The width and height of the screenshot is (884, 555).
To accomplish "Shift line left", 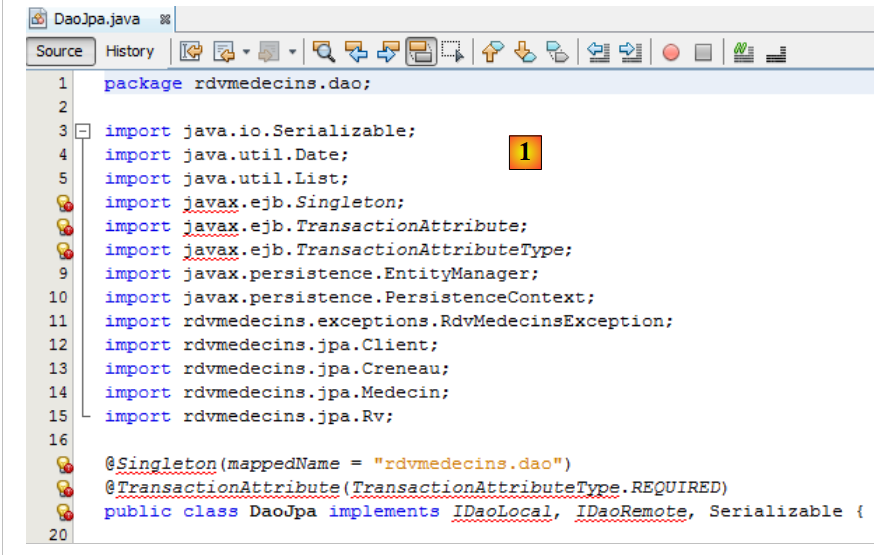I will coord(598,52).
